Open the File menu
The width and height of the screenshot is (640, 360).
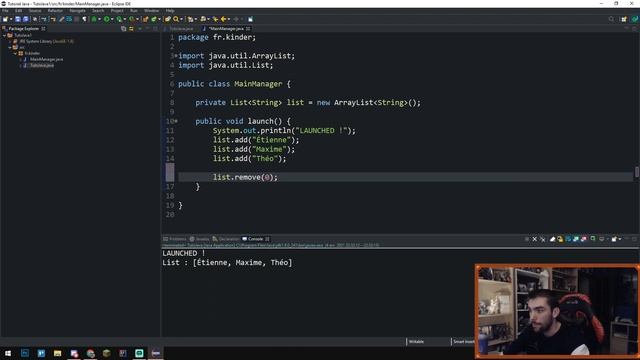click(x=5, y=11)
